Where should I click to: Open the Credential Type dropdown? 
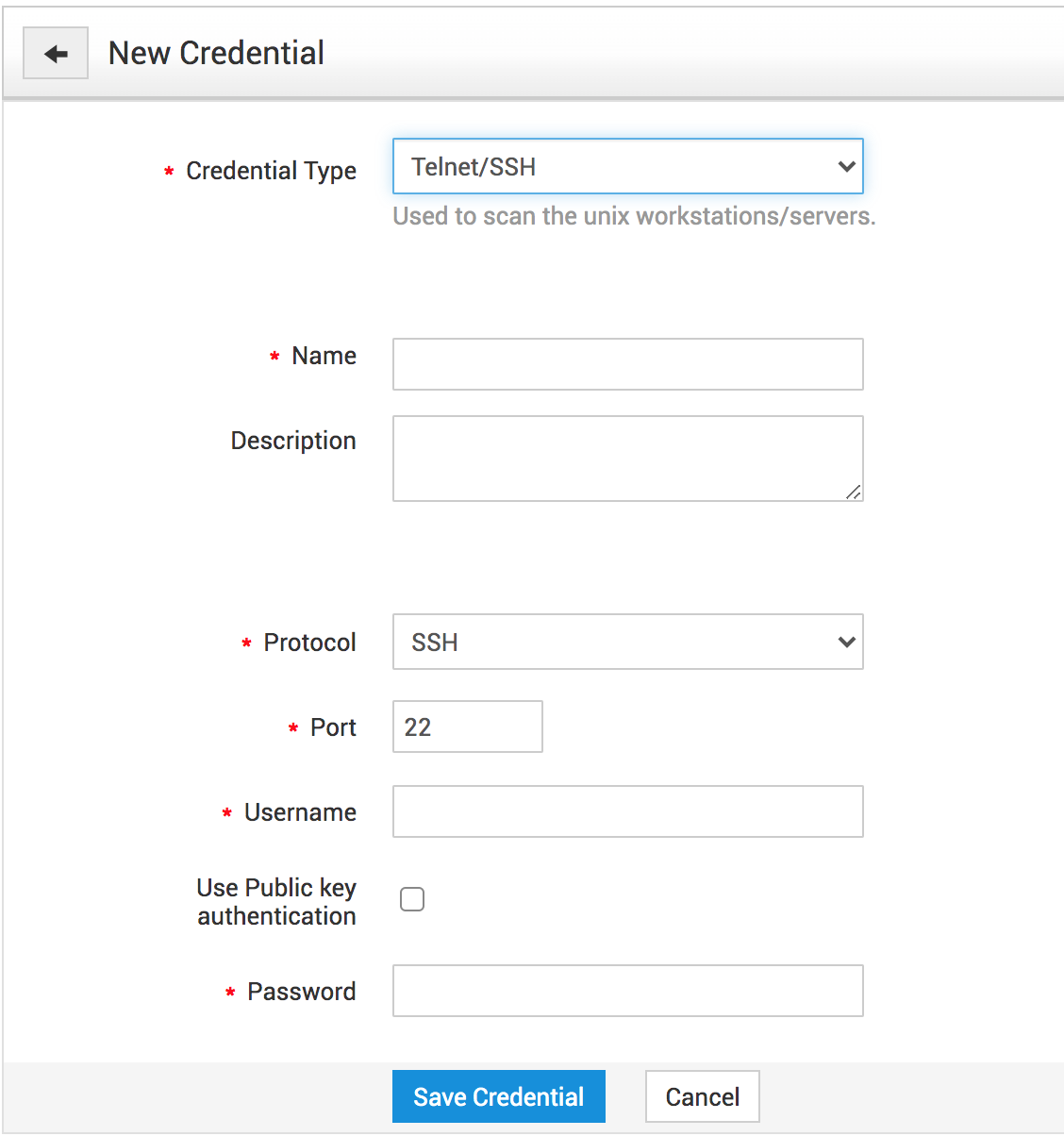[x=627, y=167]
